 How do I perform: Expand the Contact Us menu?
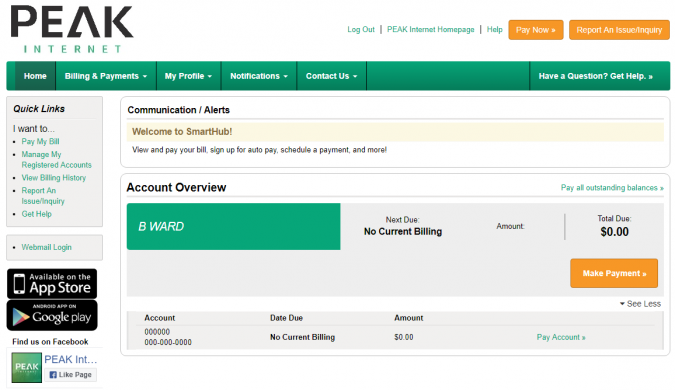(331, 76)
